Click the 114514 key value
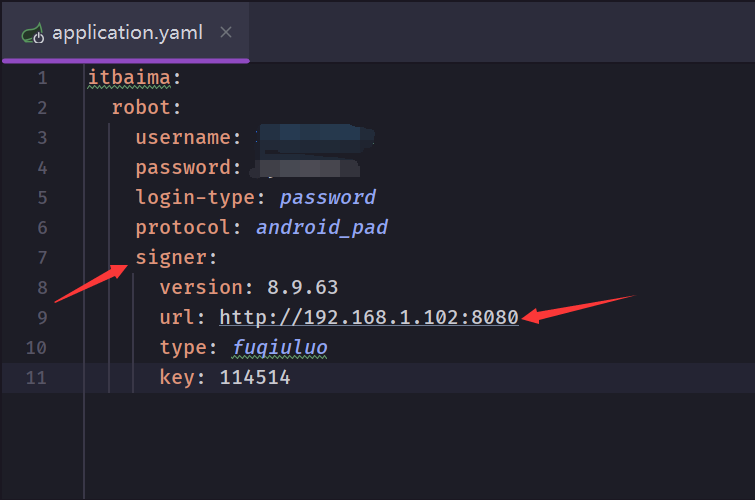This screenshot has height=500, width=755. (x=254, y=378)
